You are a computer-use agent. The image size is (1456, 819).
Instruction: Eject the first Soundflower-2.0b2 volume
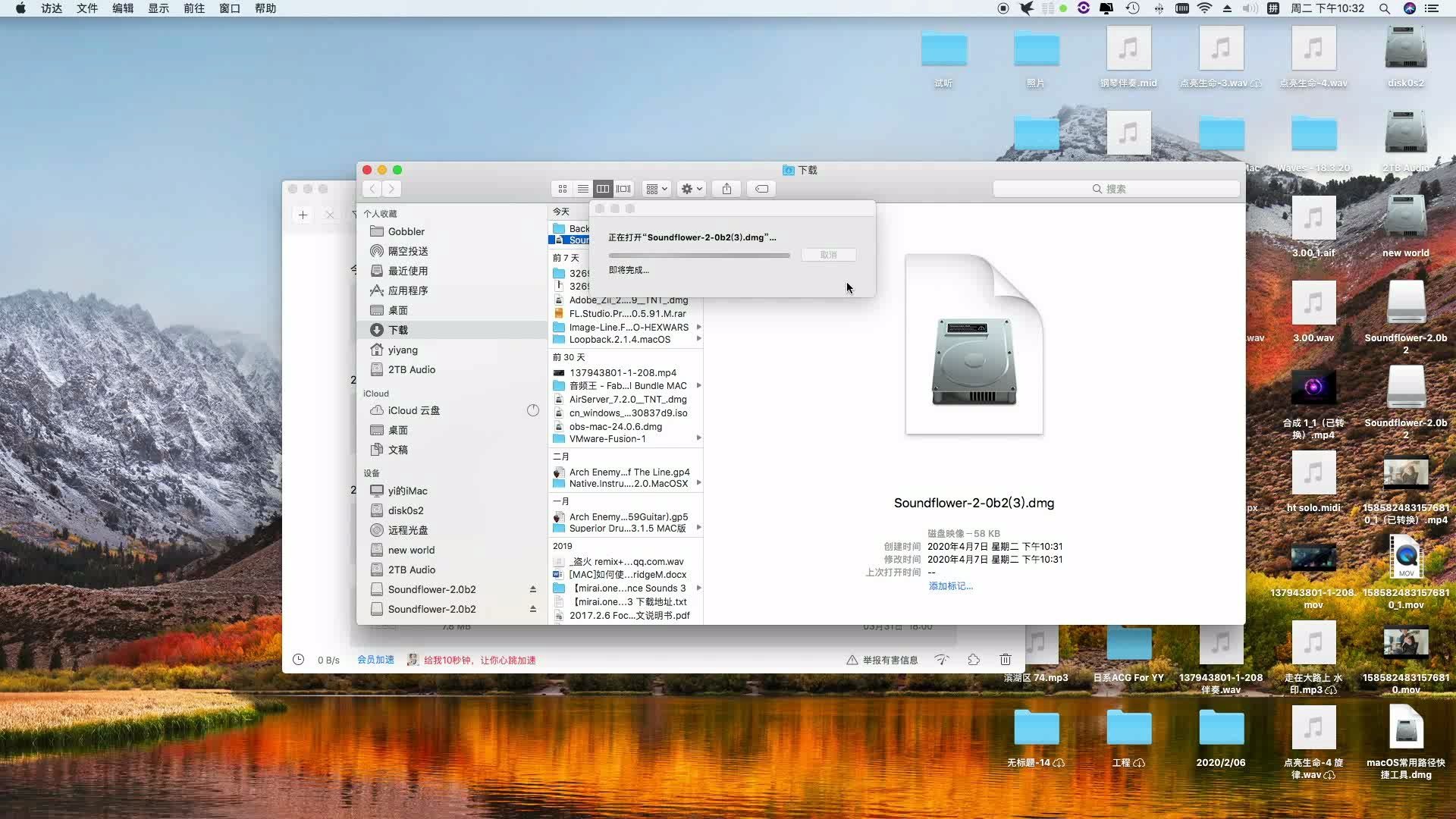(533, 589)
